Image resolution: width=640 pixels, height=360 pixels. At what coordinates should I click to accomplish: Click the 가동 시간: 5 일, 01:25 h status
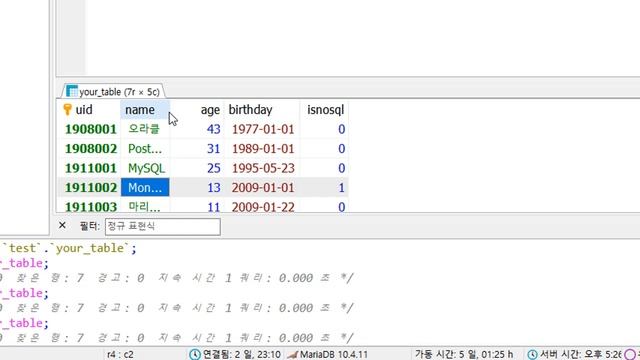tap(464, 354)
